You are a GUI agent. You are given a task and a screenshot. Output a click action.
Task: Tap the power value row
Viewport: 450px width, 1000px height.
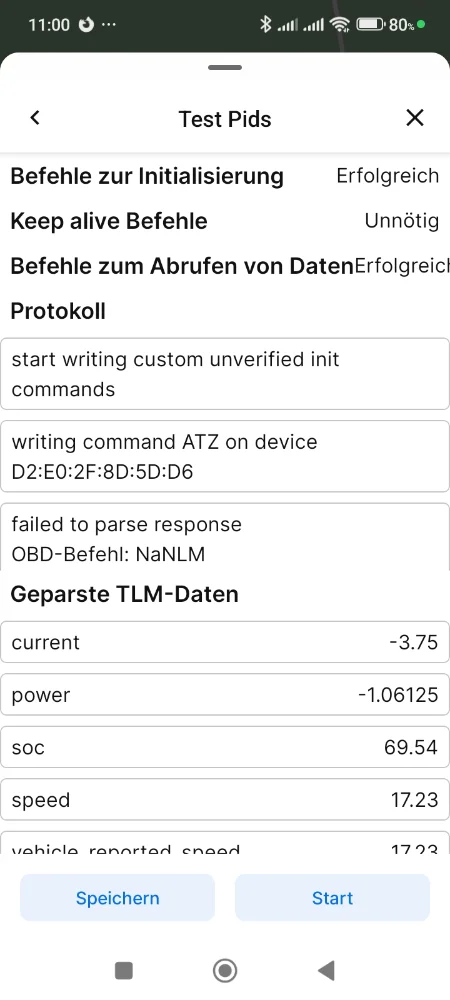pos(225,695)
